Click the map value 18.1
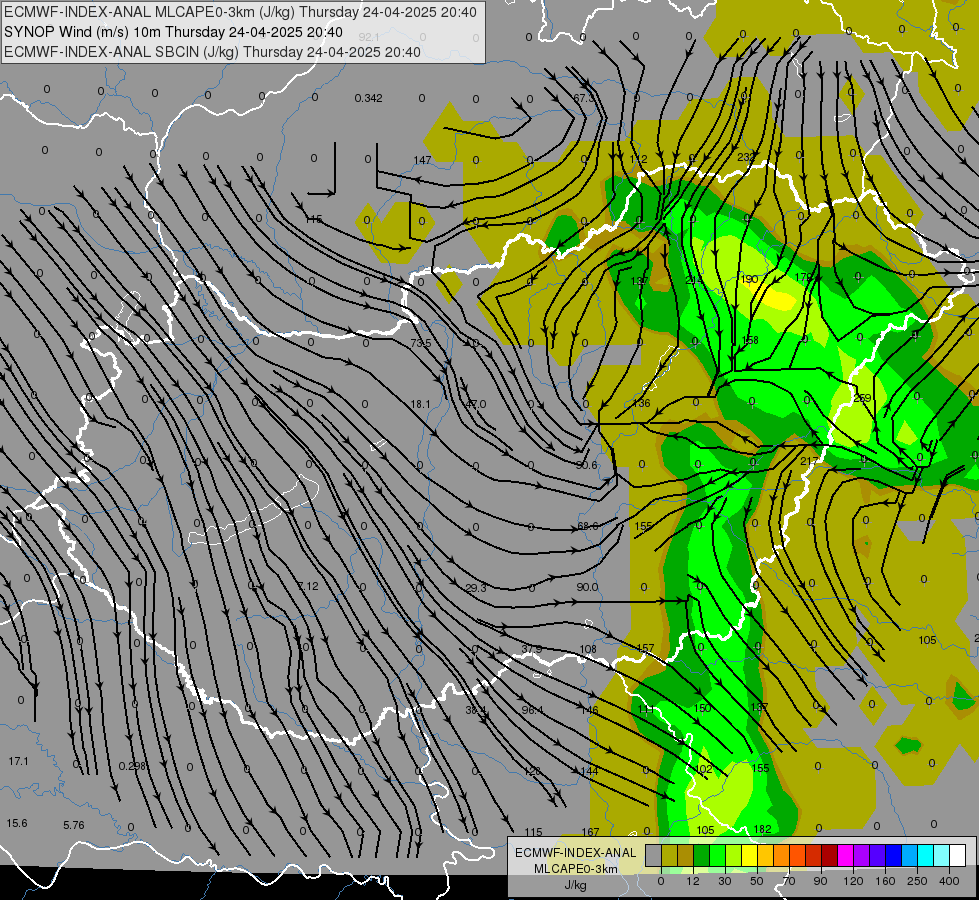 [421, 404]
